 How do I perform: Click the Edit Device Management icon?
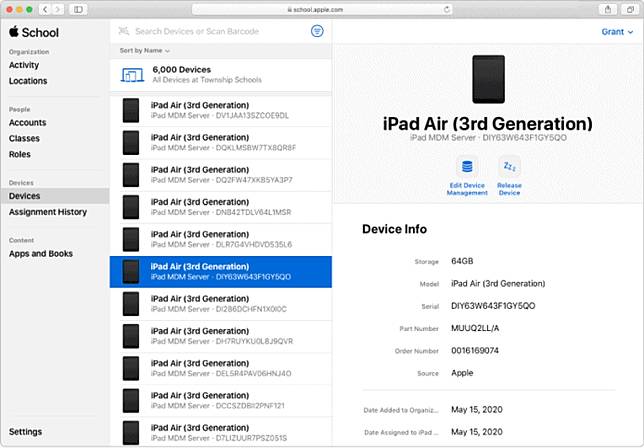click(467, 167)
